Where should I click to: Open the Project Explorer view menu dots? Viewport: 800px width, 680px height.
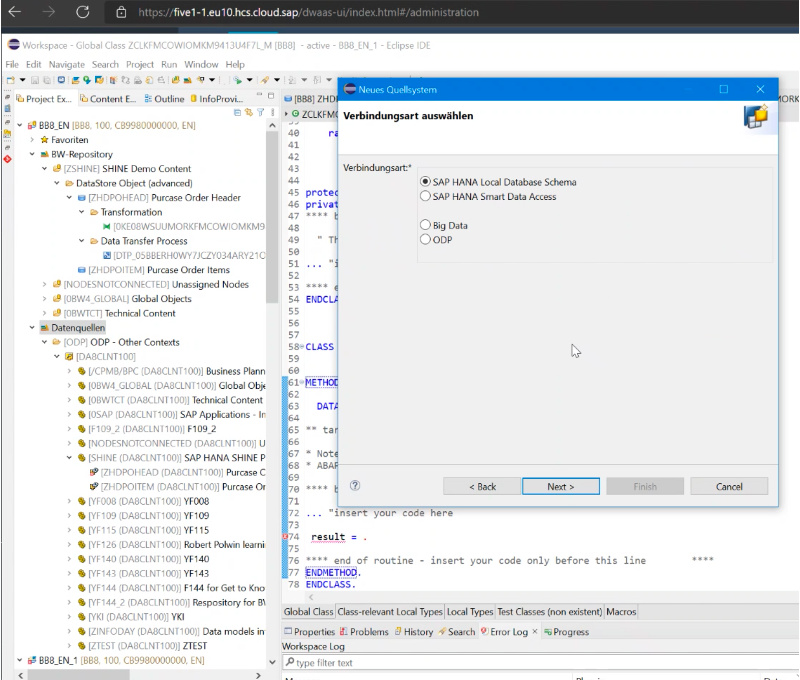point(272,112)
